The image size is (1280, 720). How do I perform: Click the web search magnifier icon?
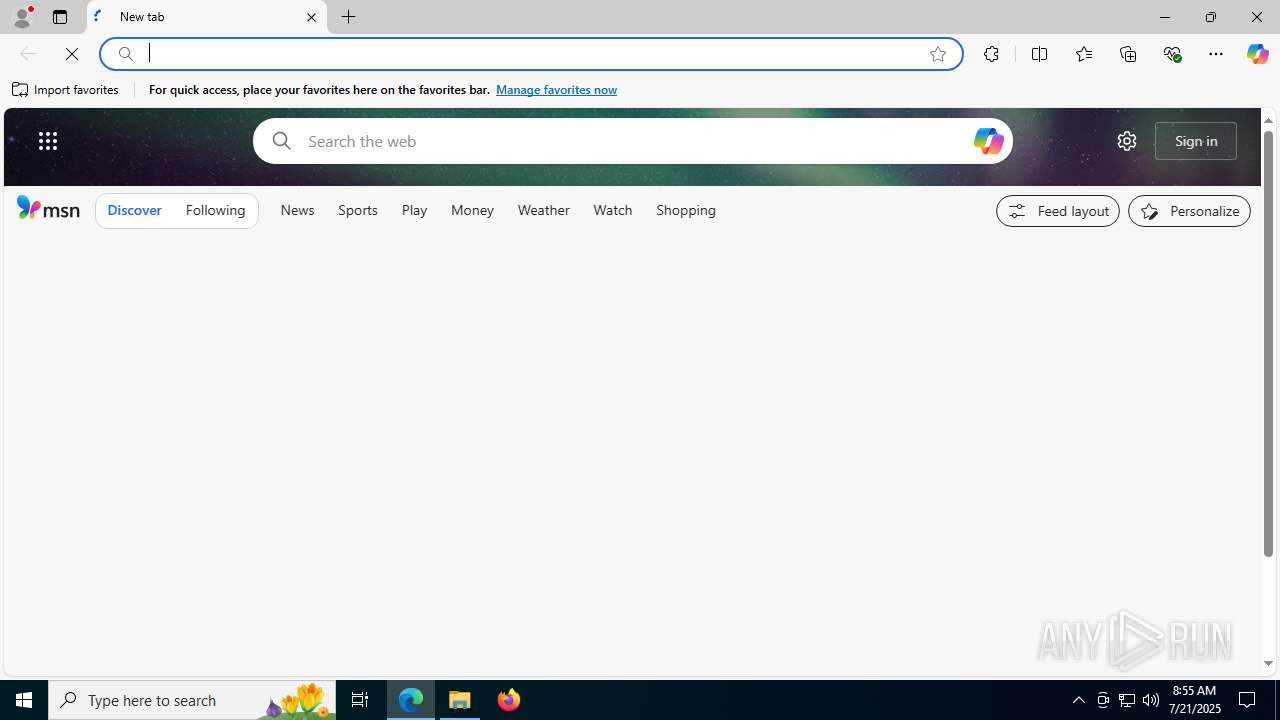(x=281, y=141)
